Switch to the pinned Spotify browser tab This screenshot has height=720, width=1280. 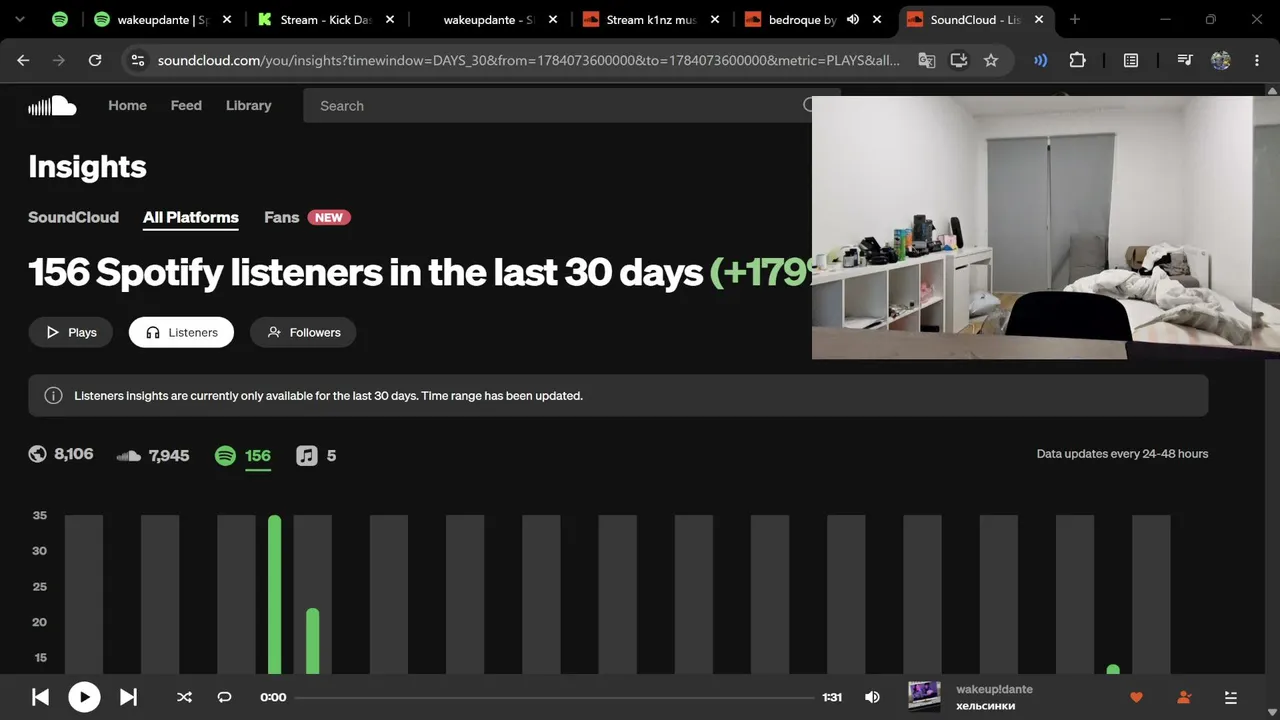coord(60,19)
